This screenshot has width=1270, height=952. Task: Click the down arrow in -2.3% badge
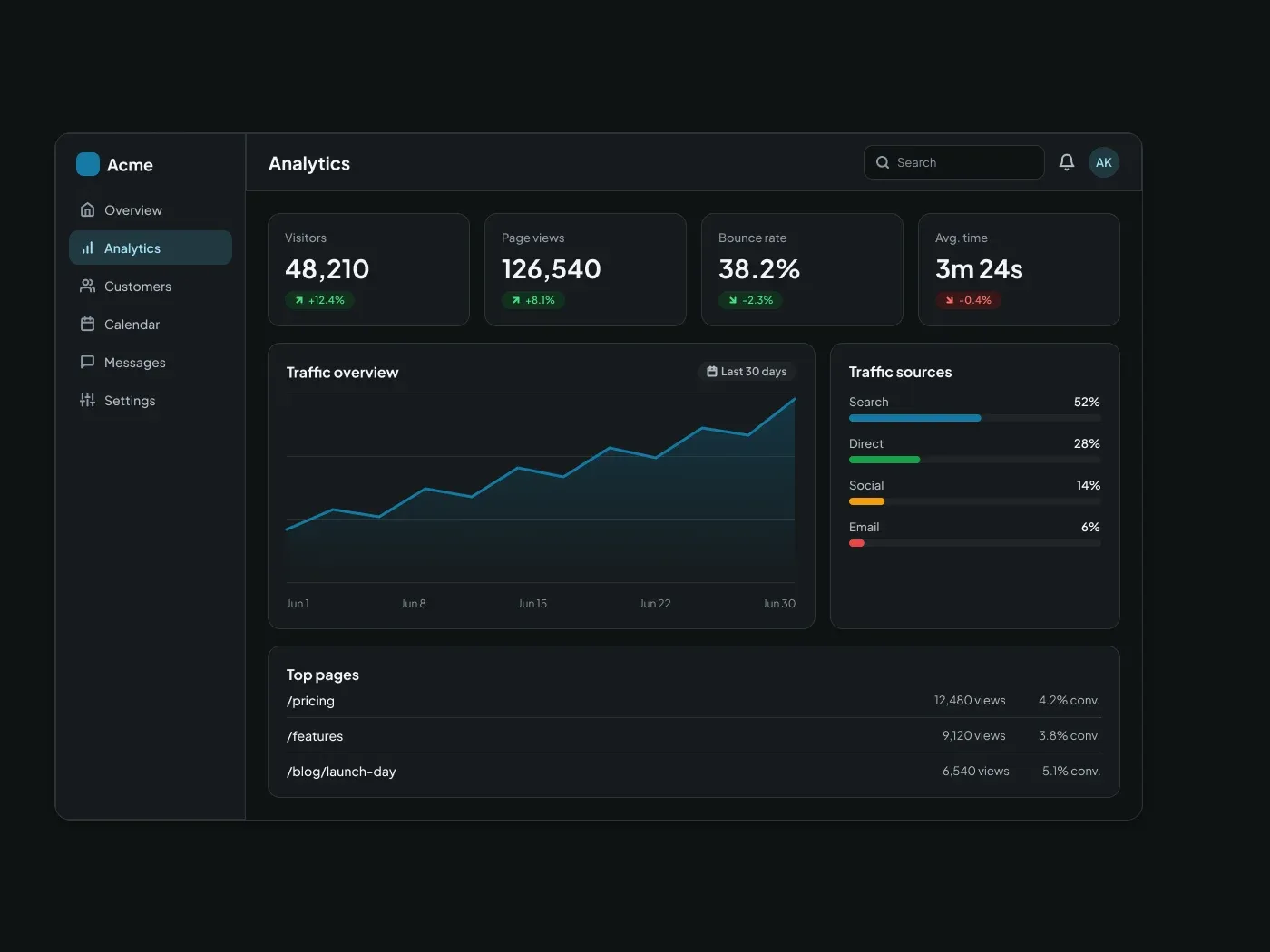732,300
